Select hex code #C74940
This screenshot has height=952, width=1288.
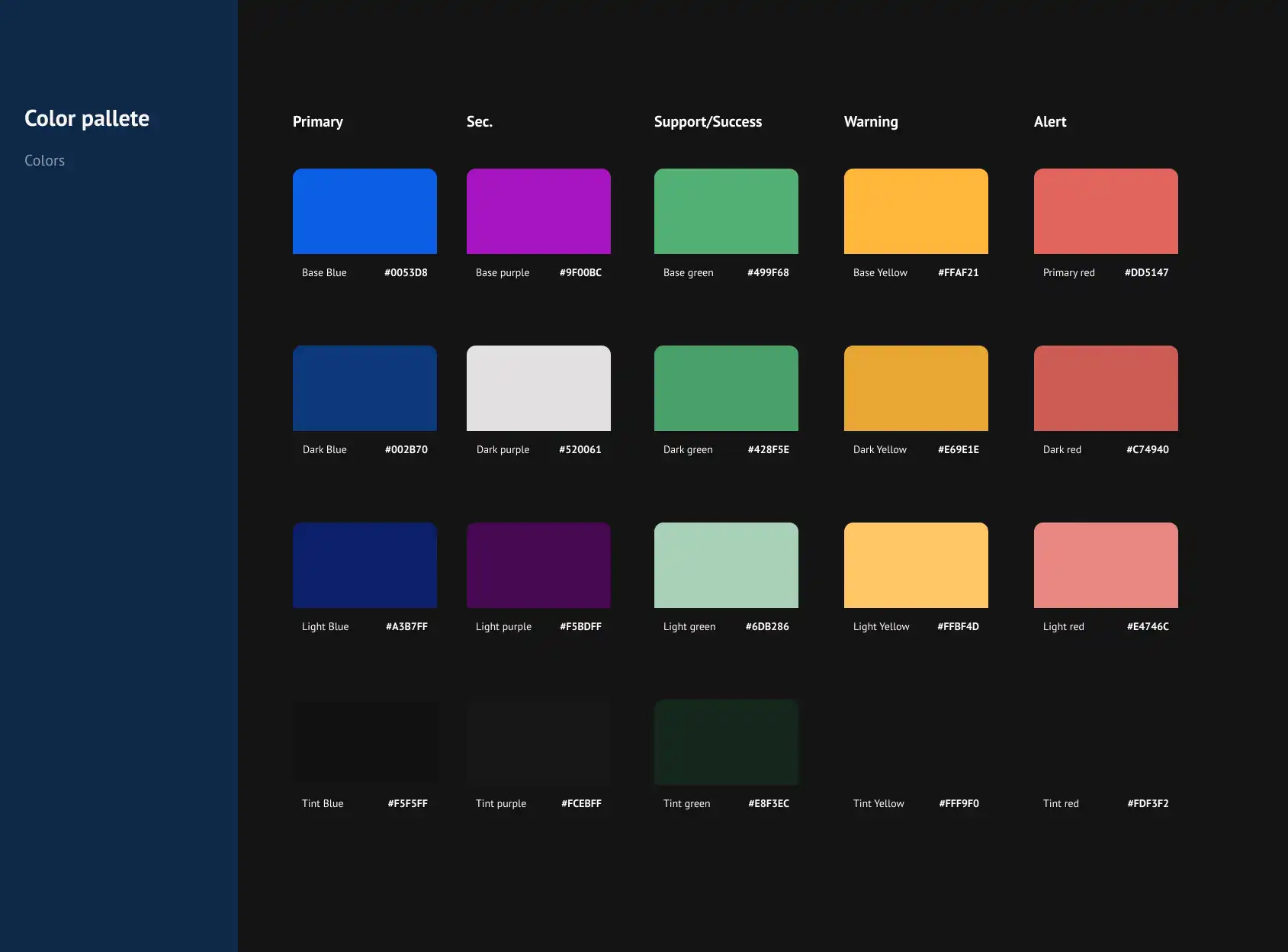tap(1148, 449)
